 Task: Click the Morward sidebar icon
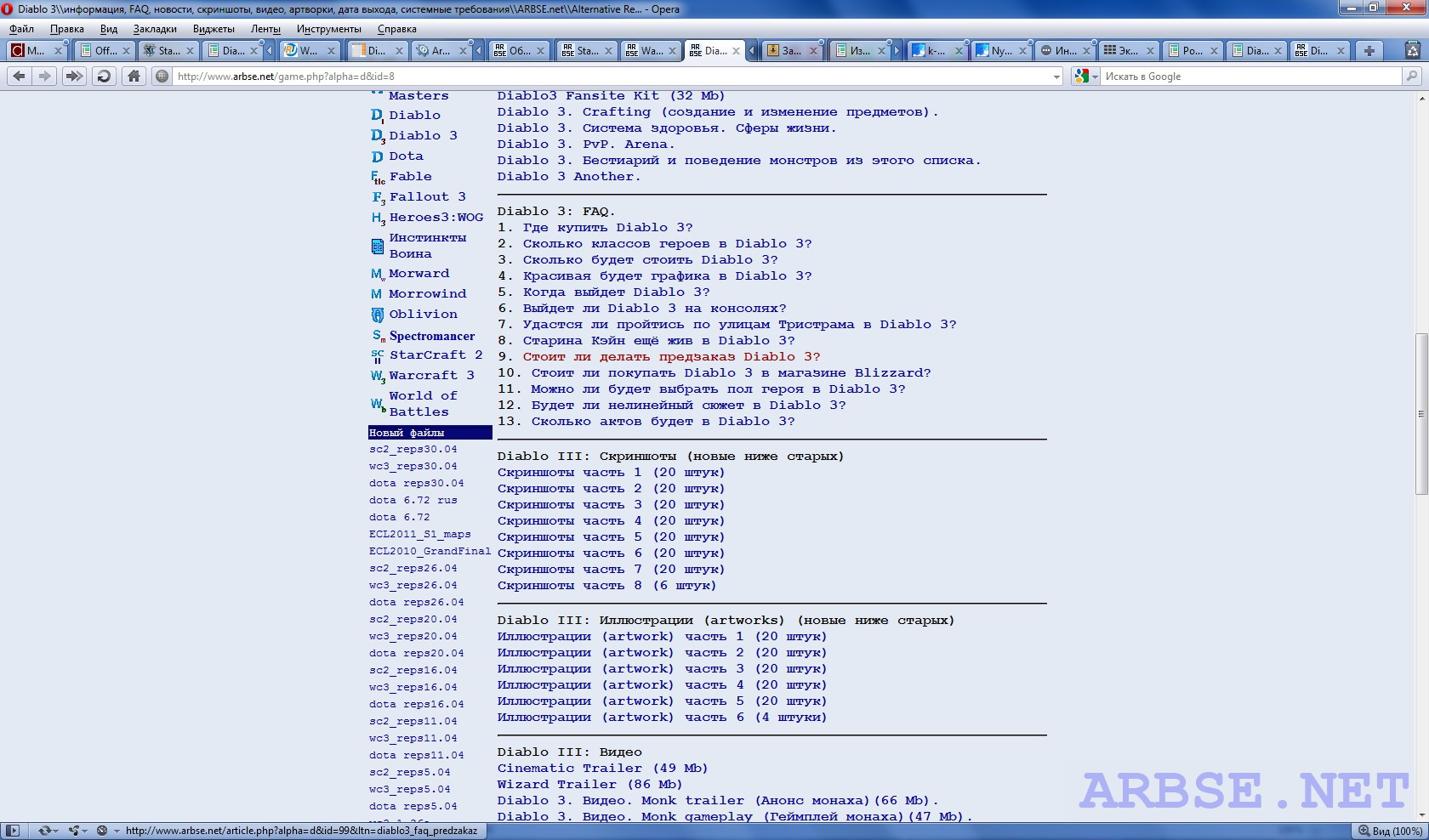click(378, 274)
